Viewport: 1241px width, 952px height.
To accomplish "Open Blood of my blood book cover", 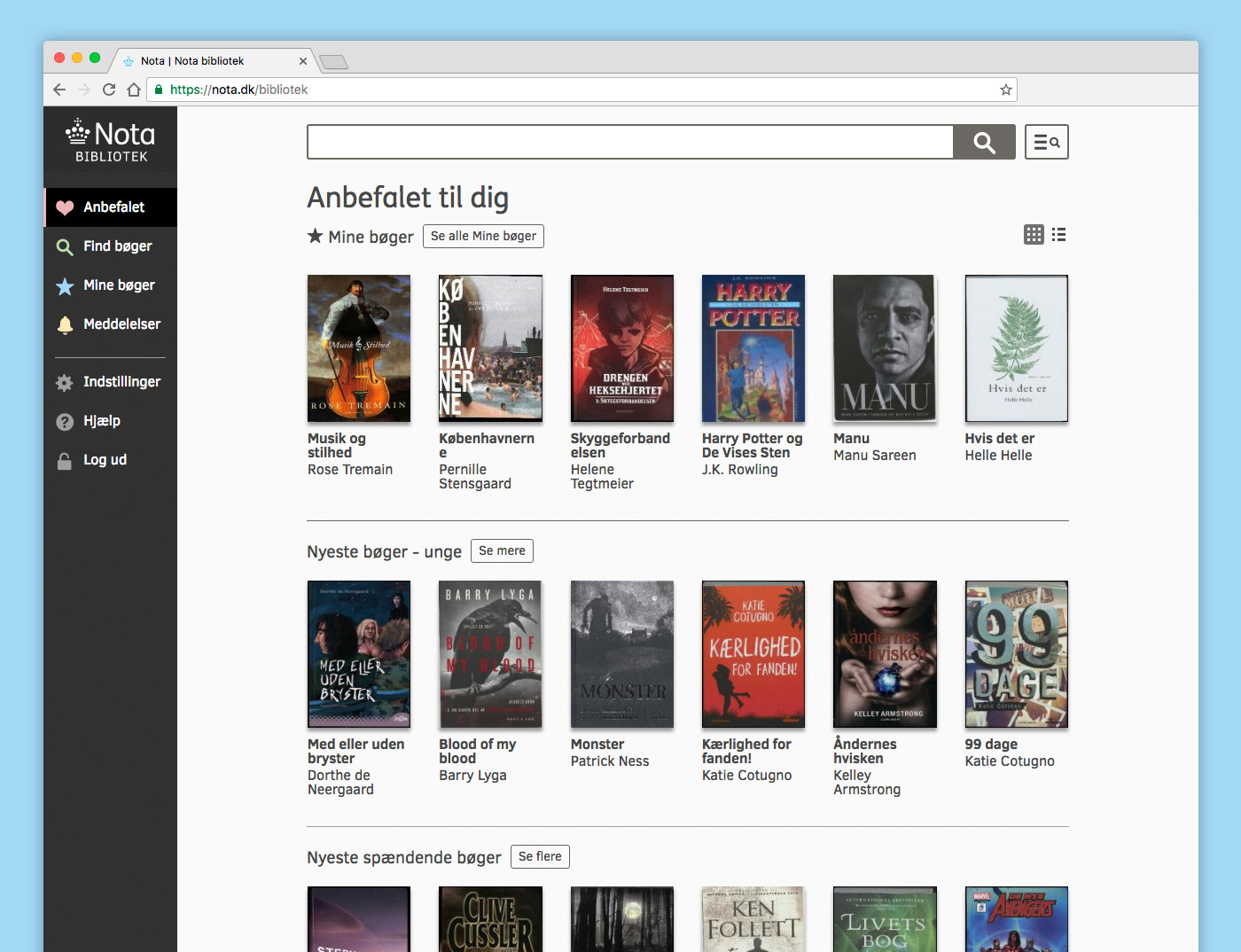I will 490,654.
